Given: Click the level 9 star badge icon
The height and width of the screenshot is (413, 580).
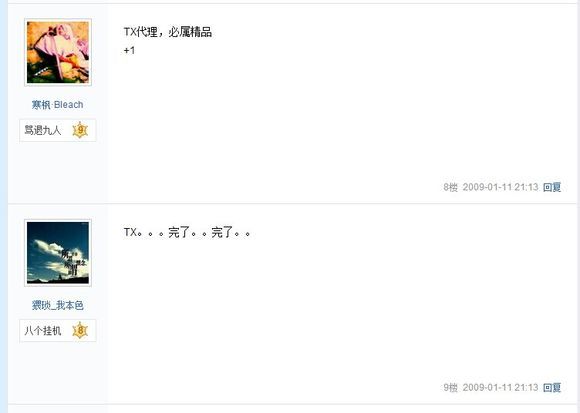Looking at the screenshot, I should tap(80, 130).
